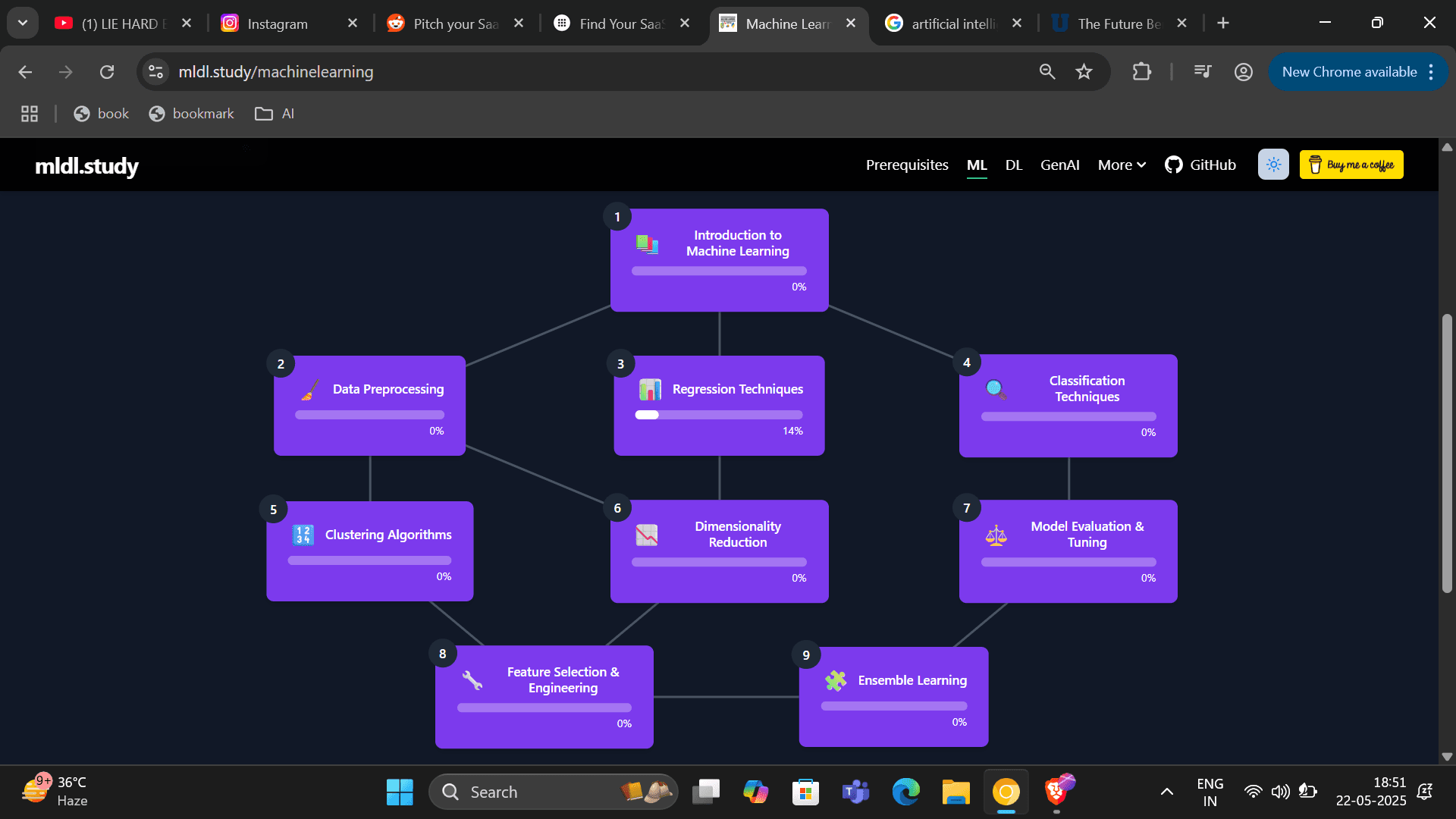Open the Extensions puzzle icon
This screenshot has height=819, width=1456.
point(1141,72)
